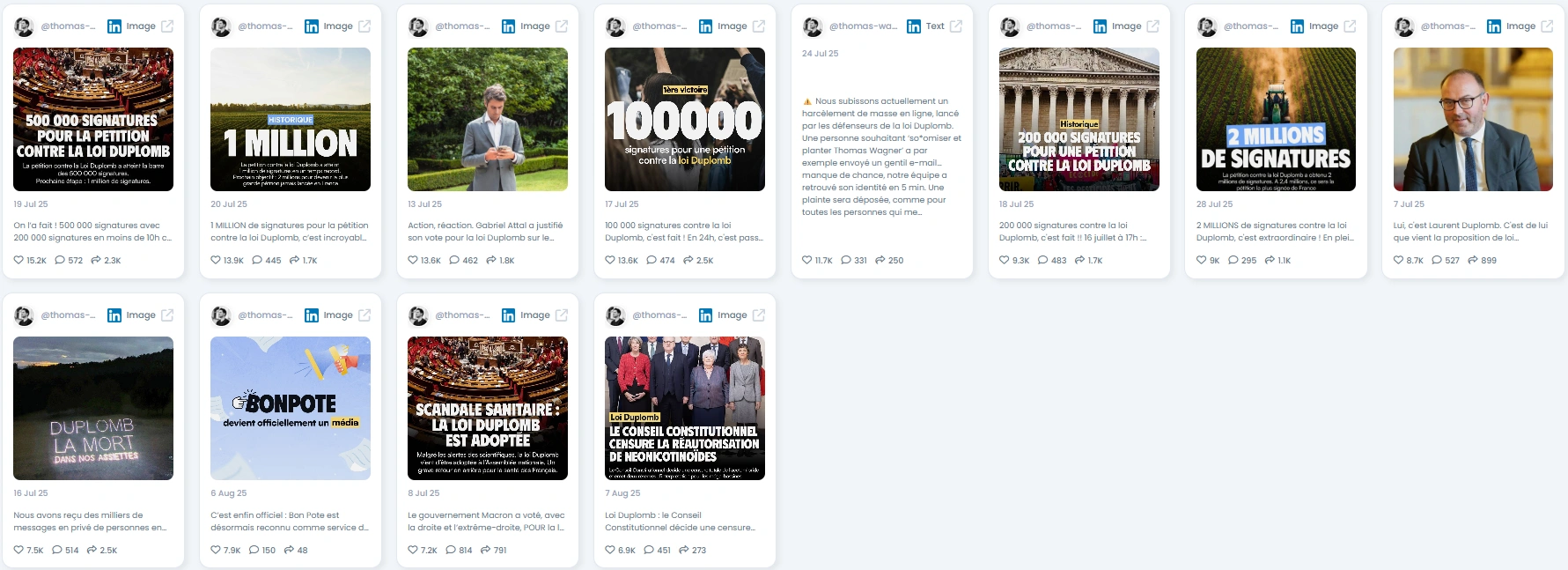This screenshot has height=570, width=1568.
Task: Click 'Image' label on the 17 Jul 25 post
Action: (x=732, y=26)
